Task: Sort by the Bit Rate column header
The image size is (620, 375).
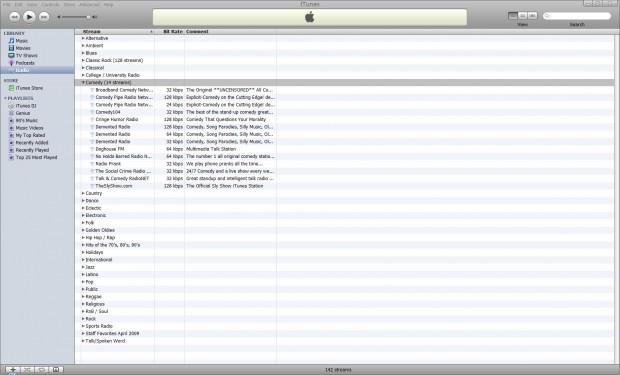Action: pos(169,31)
